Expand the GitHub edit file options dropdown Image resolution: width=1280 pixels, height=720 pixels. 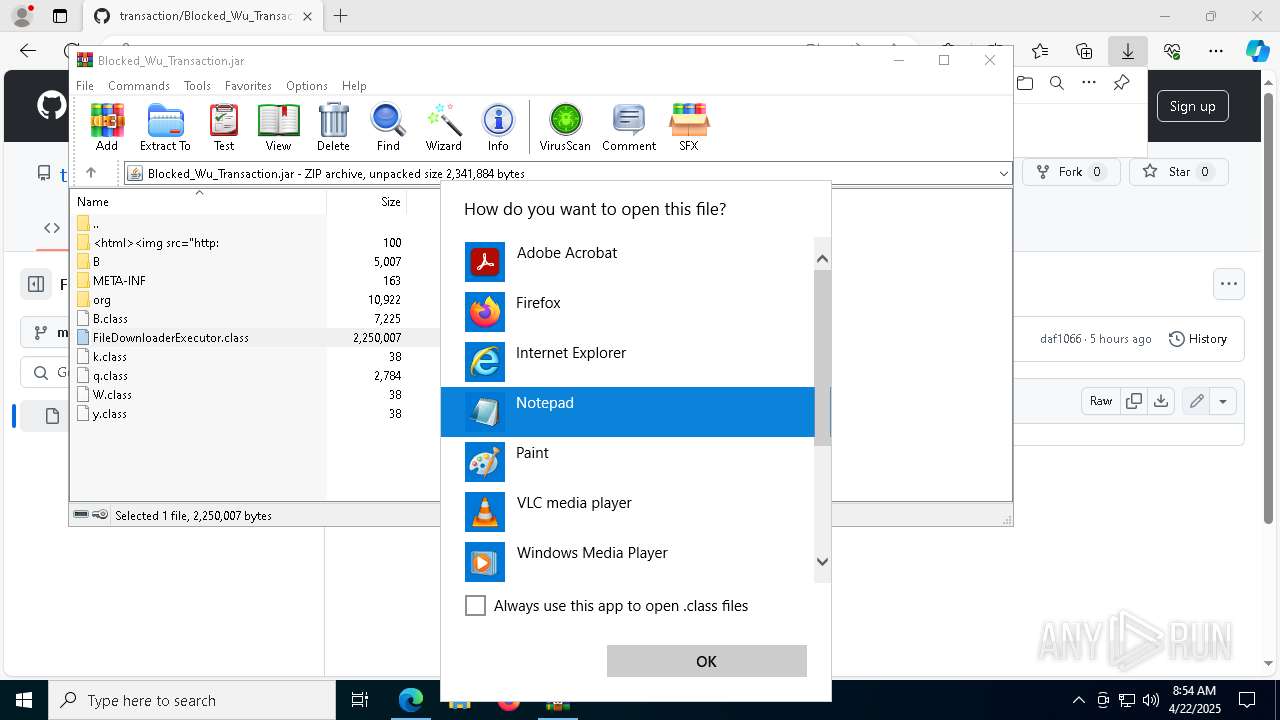(x=1222, y=401)
